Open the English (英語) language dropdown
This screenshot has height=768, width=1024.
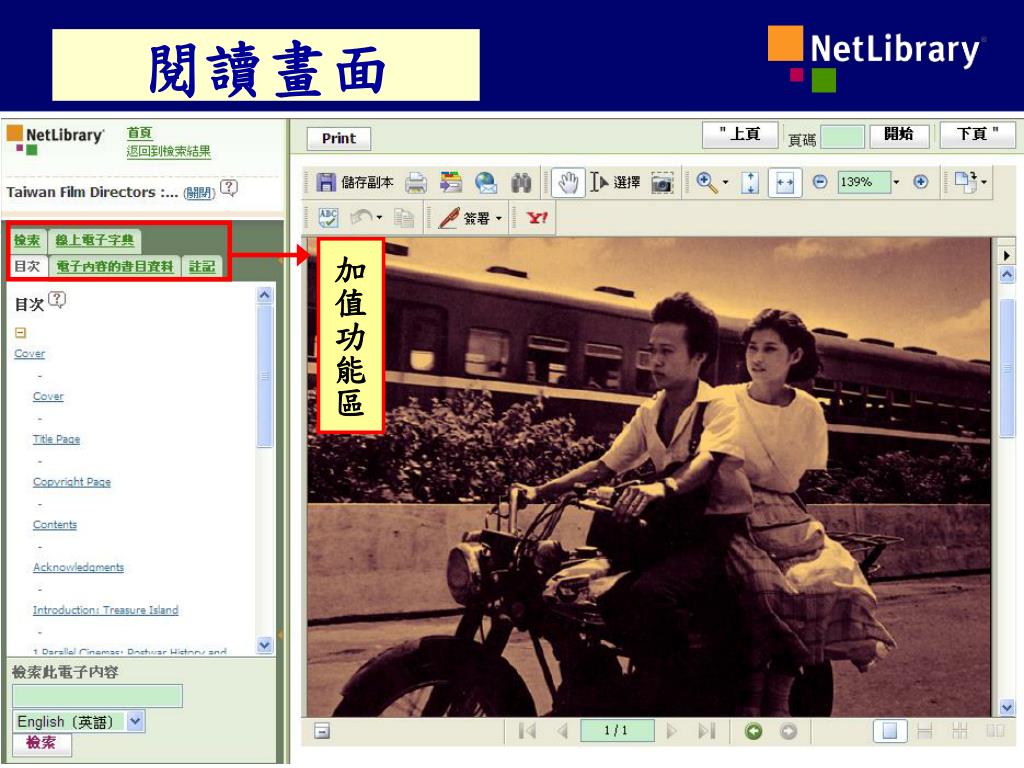point(79,722)
